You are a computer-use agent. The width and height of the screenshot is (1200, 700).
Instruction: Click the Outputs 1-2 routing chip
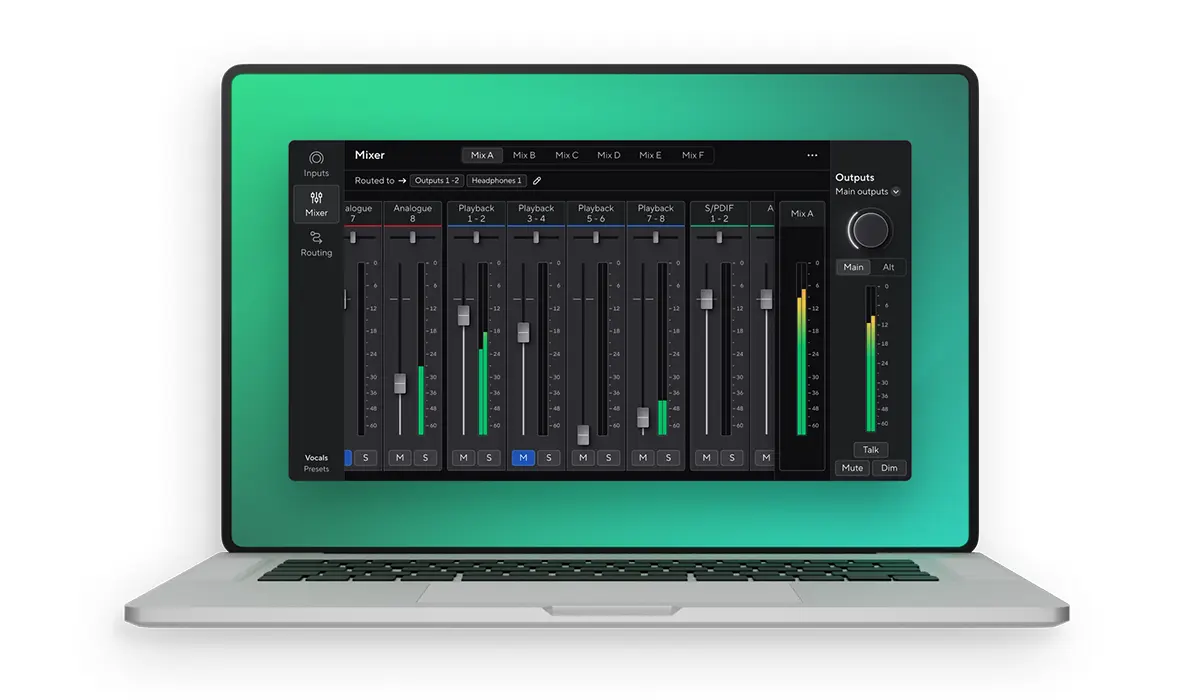tap(436, 180)
